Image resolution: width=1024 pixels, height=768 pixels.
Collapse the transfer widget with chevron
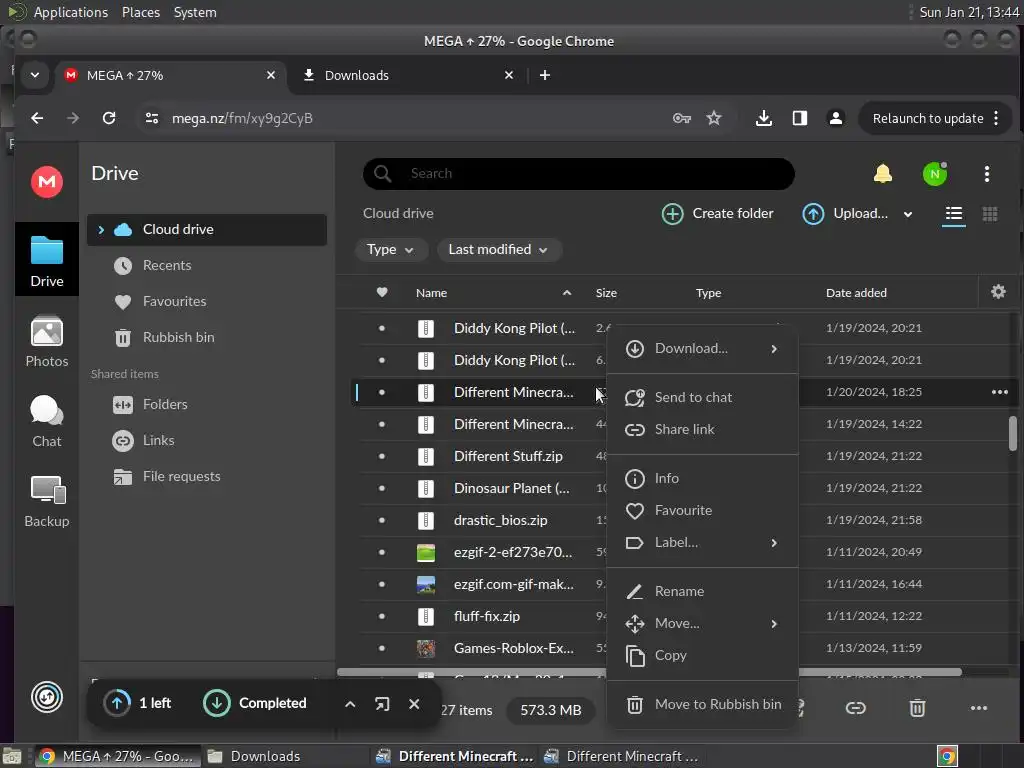pos(350,704)
